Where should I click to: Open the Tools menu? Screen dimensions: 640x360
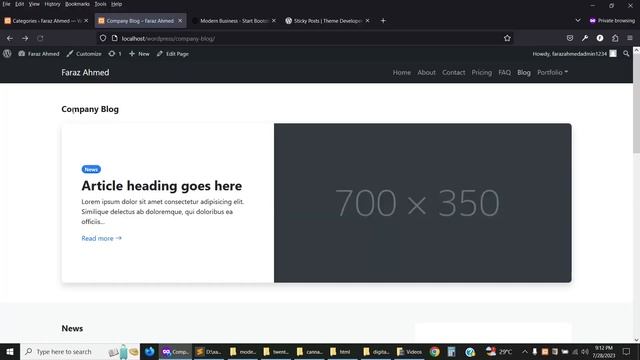100,4
